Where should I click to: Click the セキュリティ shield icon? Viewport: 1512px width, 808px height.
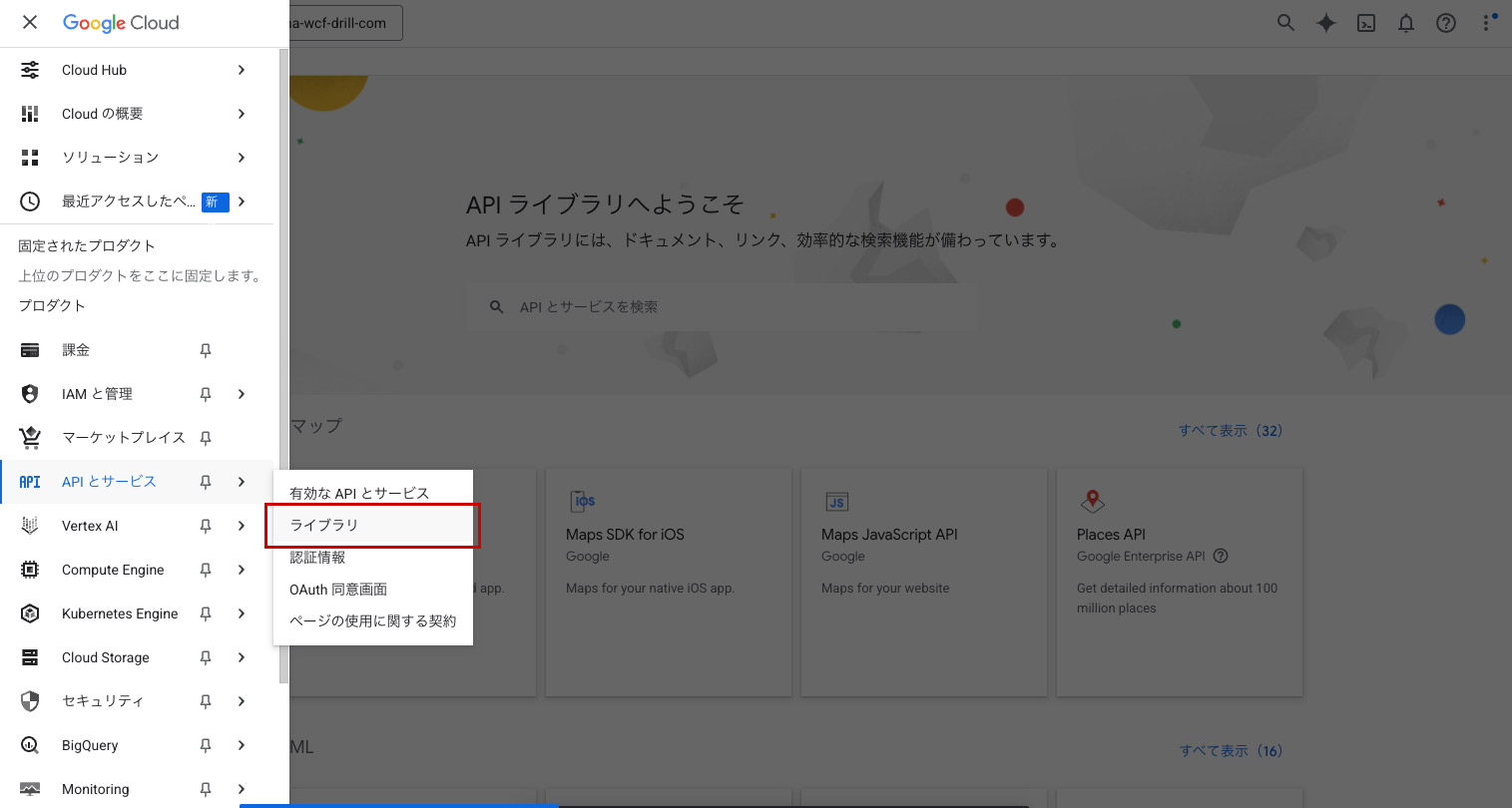point(30,701)
